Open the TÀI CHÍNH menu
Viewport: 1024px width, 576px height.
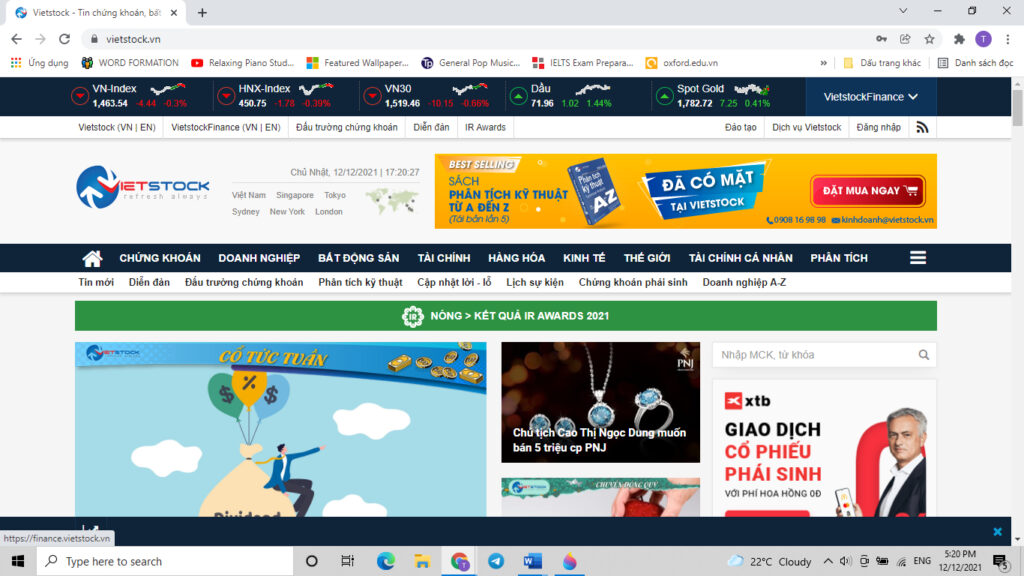444,258
